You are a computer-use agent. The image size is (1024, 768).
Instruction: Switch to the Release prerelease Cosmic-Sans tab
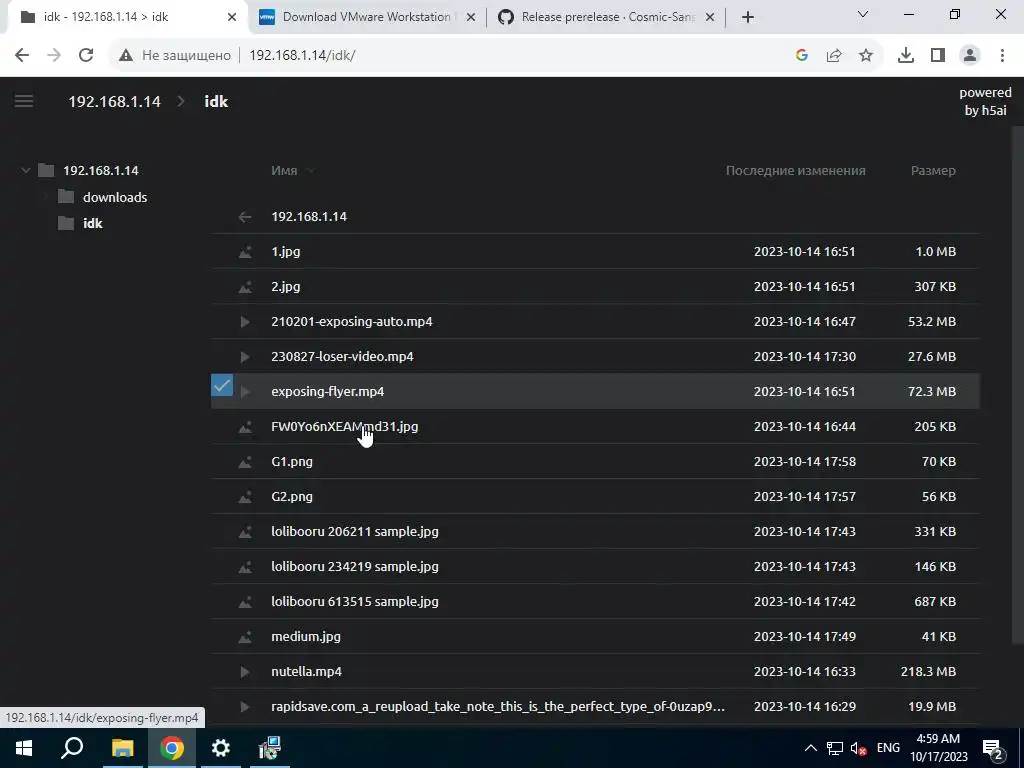tap(607, 17)
